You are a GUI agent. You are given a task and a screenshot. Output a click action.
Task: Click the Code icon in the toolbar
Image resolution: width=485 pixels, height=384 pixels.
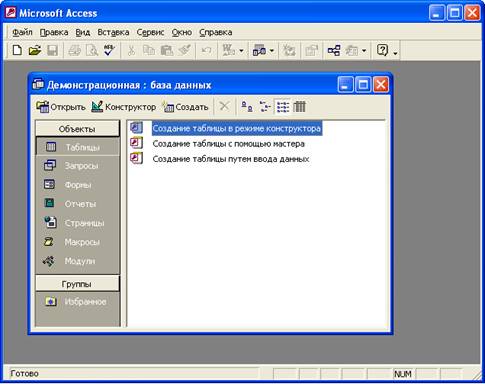[289, 50]
